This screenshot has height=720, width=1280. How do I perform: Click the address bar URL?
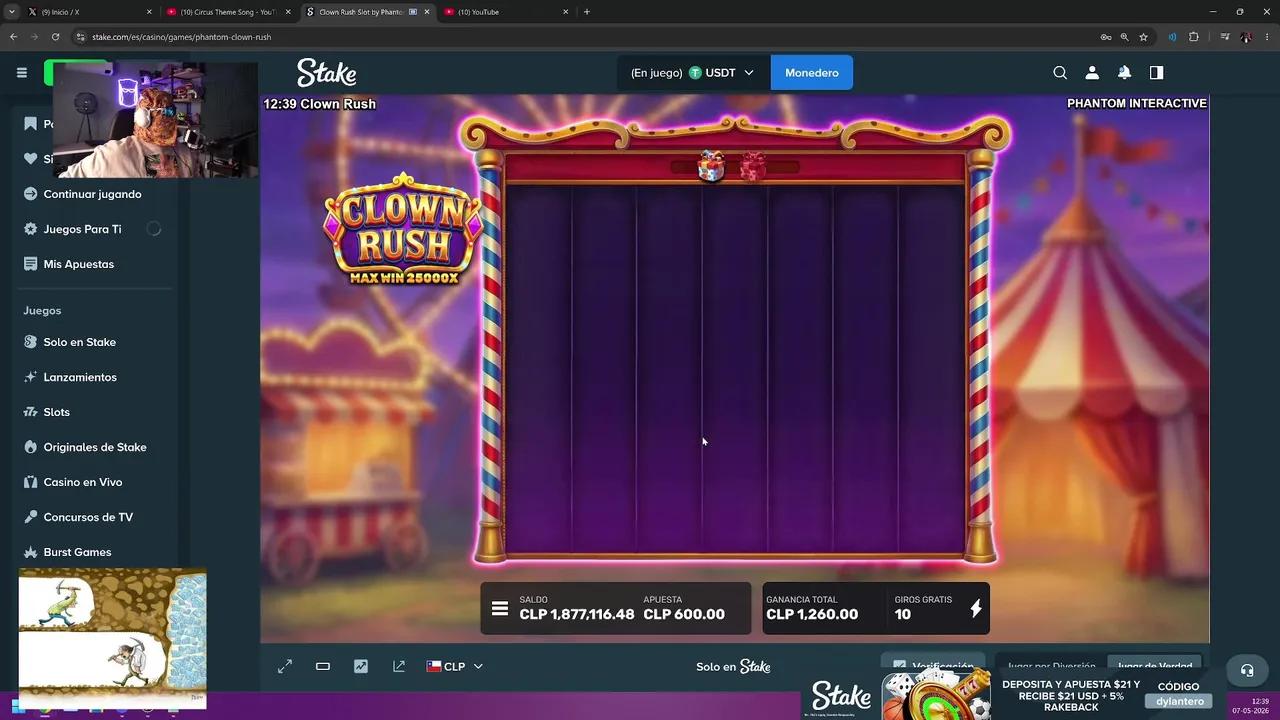coord(181,37)
